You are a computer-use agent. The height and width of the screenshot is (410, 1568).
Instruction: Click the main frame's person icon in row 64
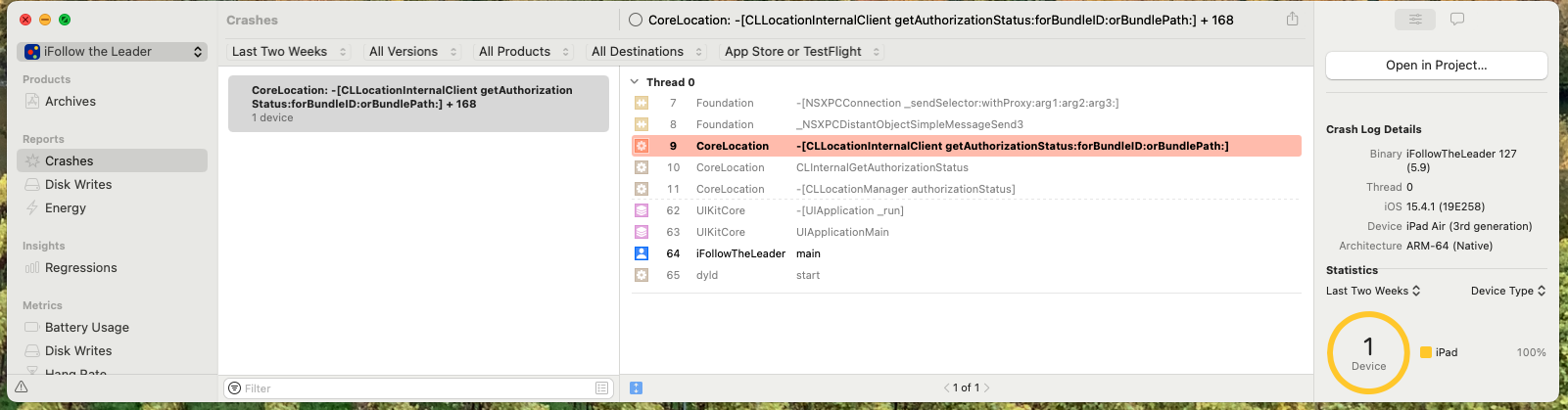(x=641, y=253)
